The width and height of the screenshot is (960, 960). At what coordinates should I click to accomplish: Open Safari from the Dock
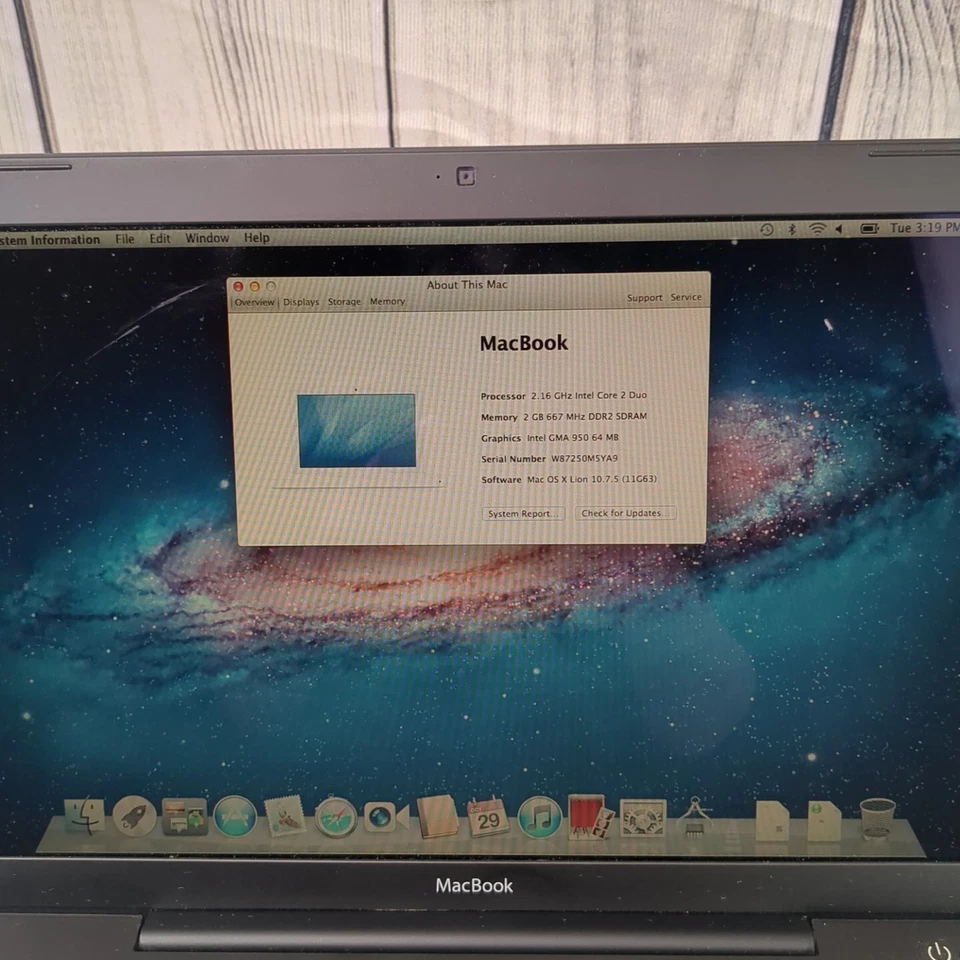334,818
